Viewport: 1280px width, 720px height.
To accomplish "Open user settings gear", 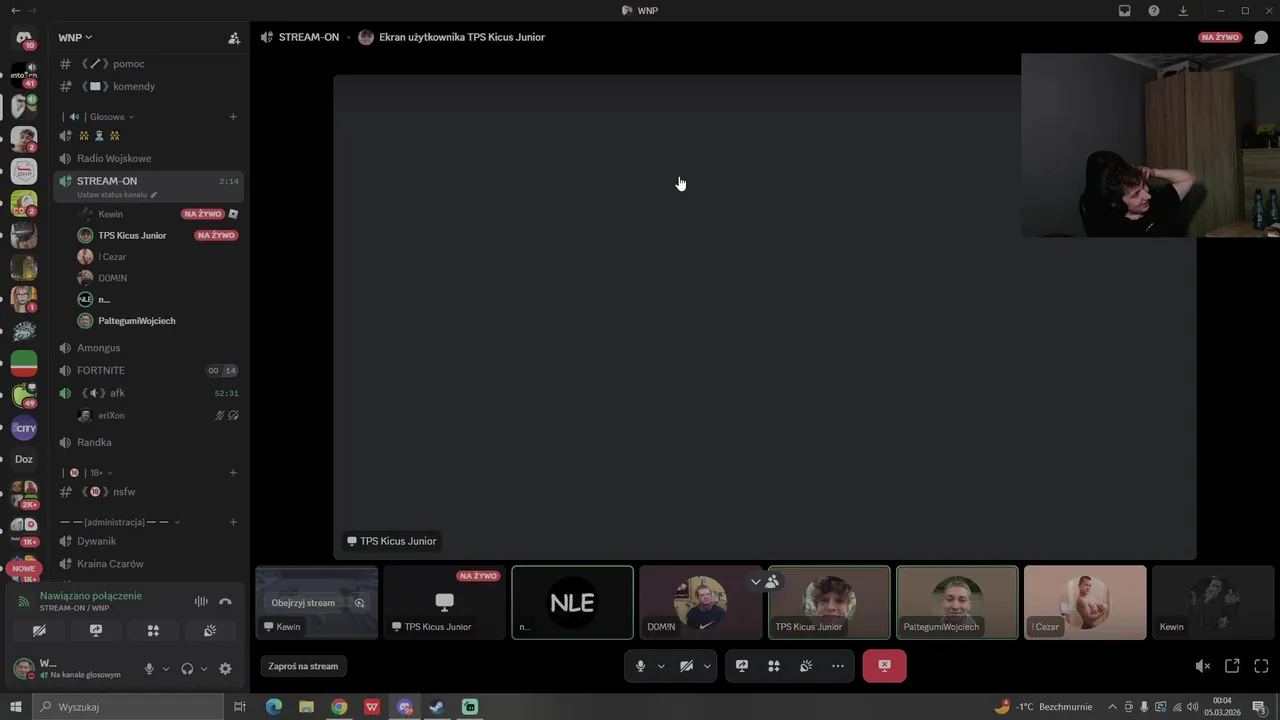I will [x=225, y=669].
